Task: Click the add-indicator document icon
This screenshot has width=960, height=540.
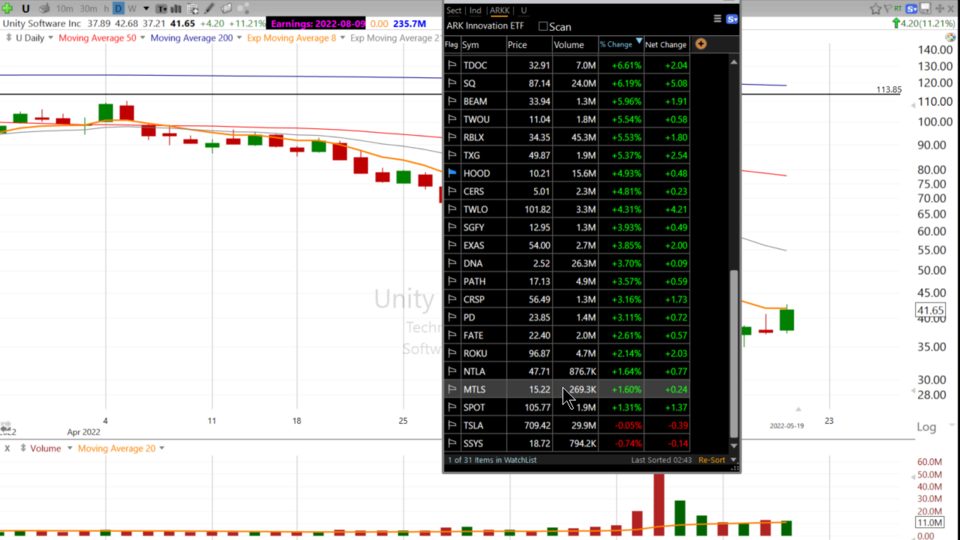Action: pos(193,9)
